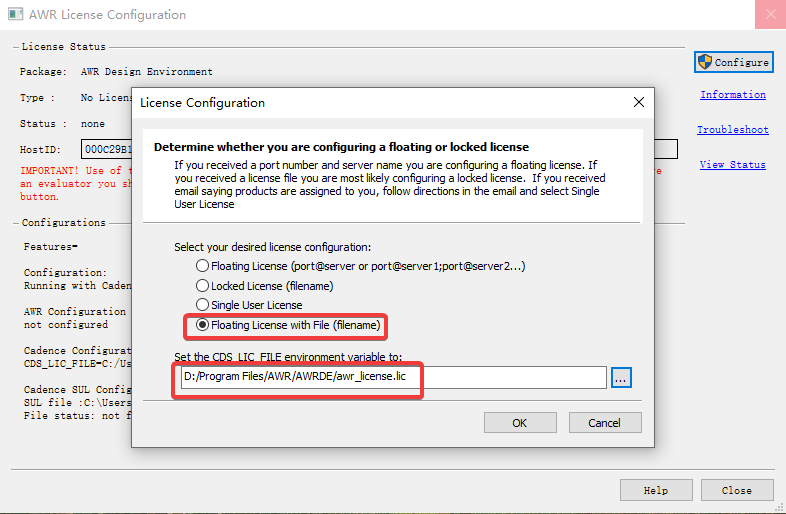Click the 'Cadence Configurat' heading text
786x514 pixels.
pos(77,351)
